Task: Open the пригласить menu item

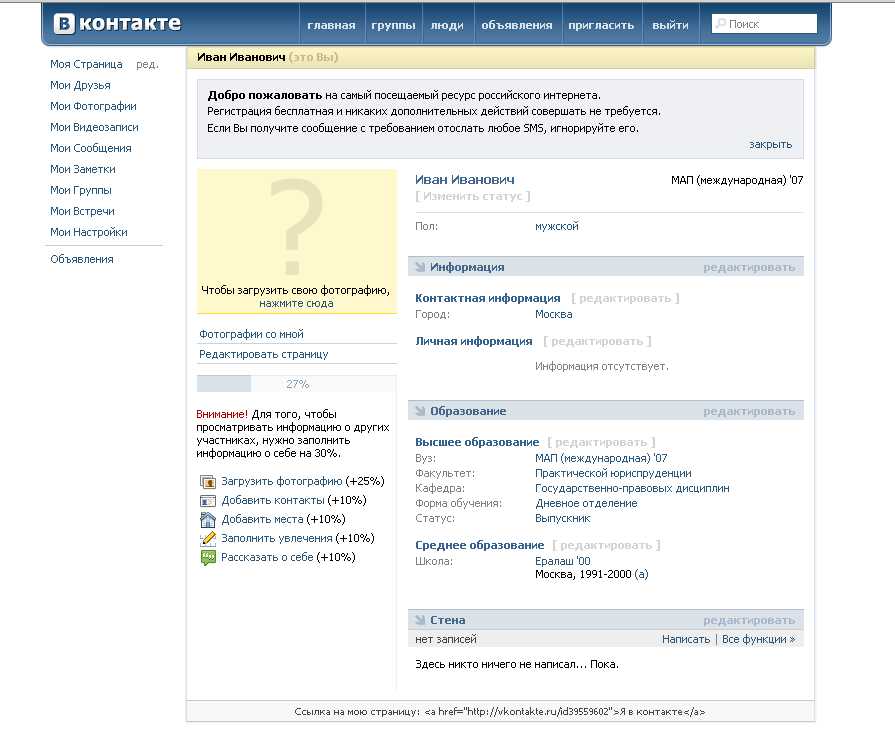Action: (601, 25)
